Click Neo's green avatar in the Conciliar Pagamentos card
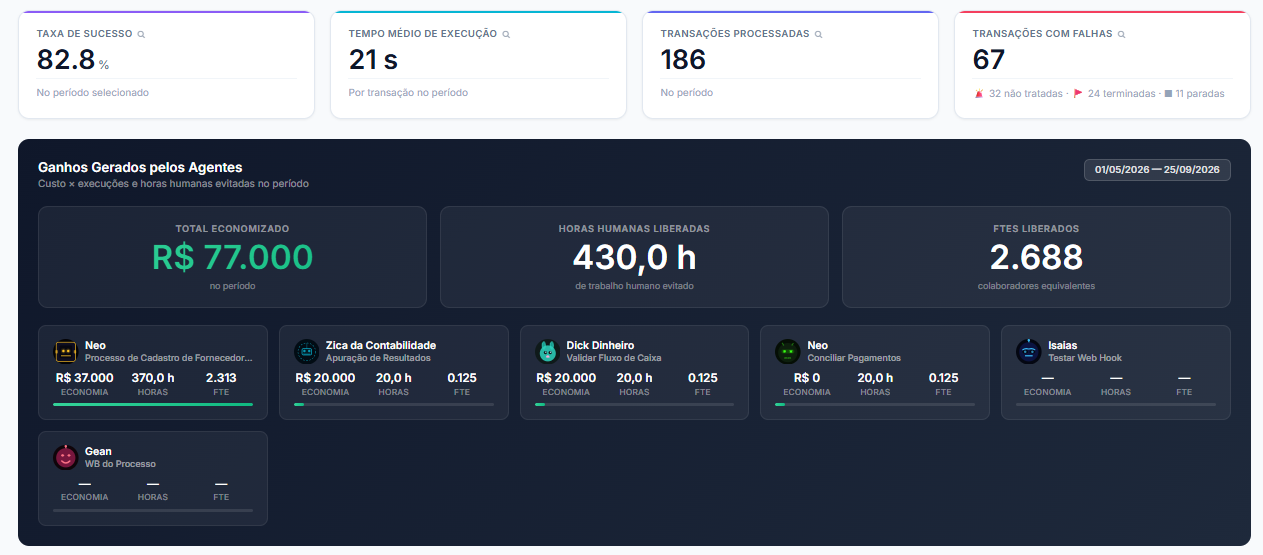The width and height of the screenshot is (1263, 555). pos(788,351)
